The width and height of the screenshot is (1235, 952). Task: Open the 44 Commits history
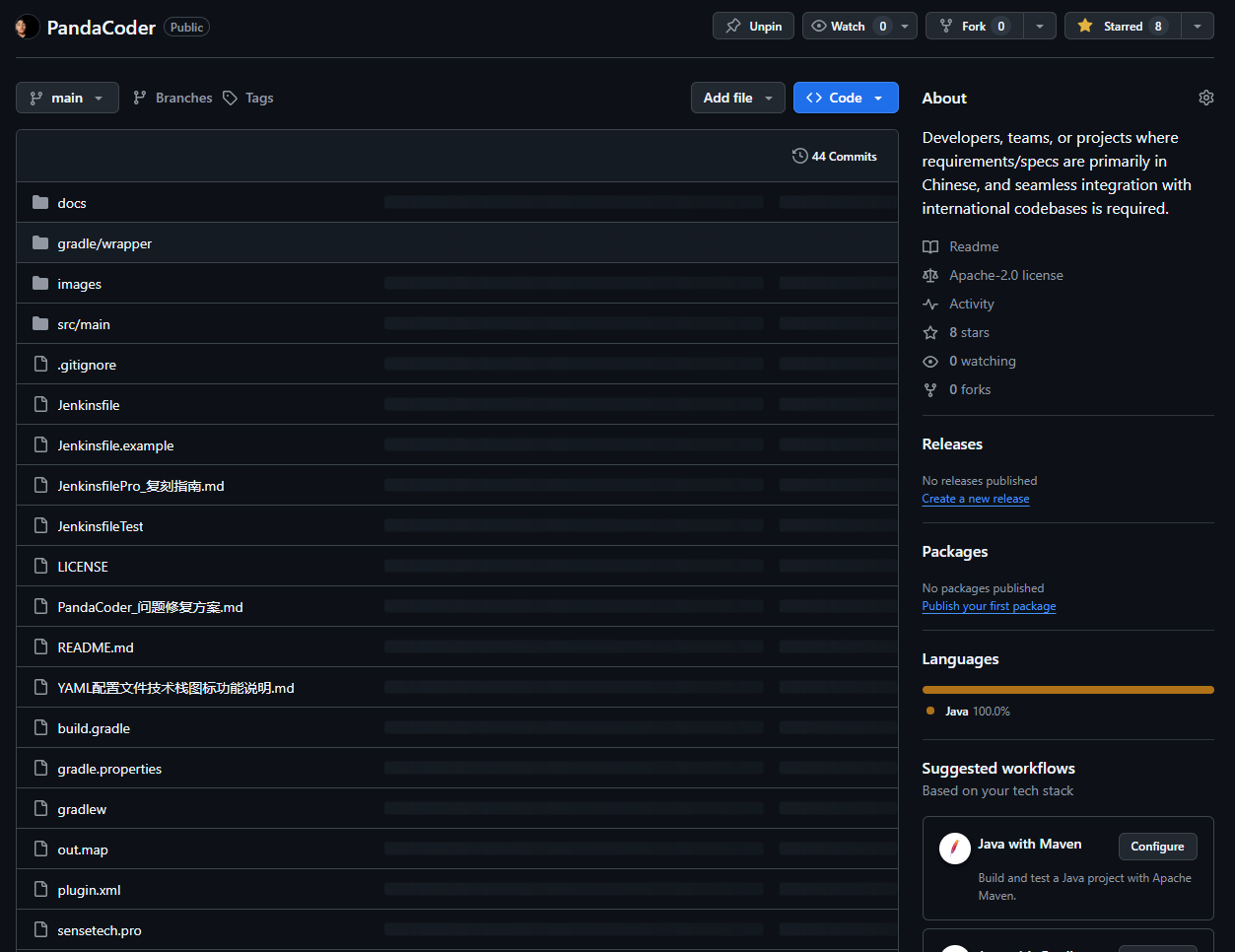[x=835, y=156]
